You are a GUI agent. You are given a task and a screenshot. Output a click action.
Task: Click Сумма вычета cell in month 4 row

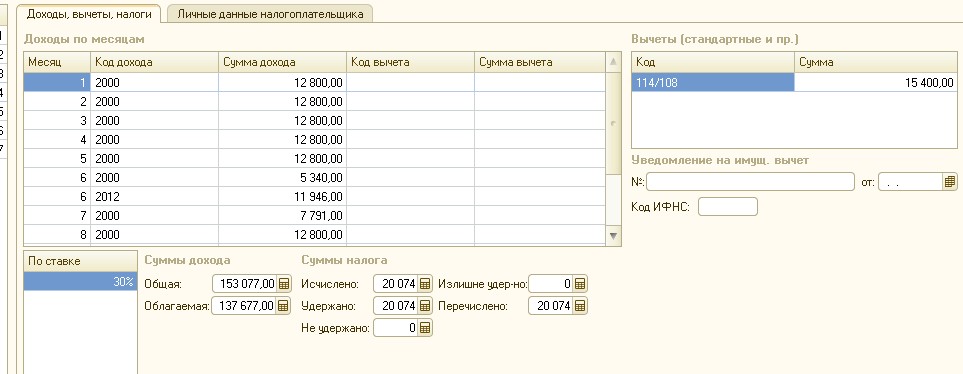[540, 139]
